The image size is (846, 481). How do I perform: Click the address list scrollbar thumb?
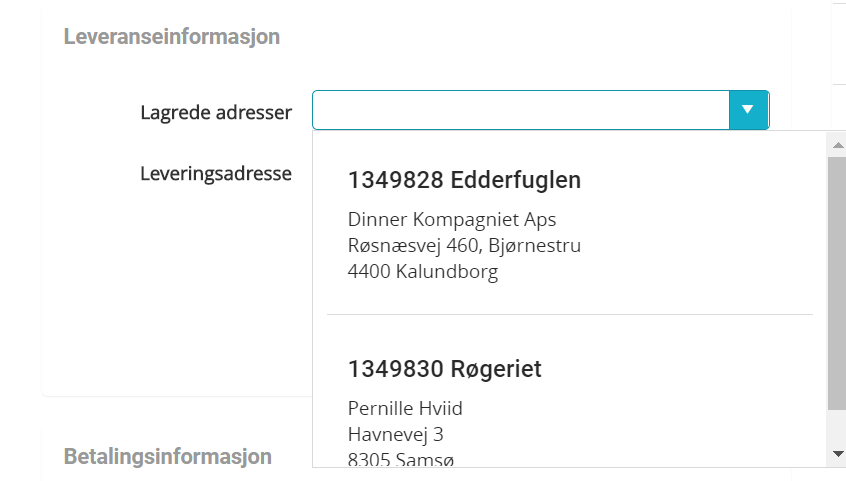[x=838, y=280]
